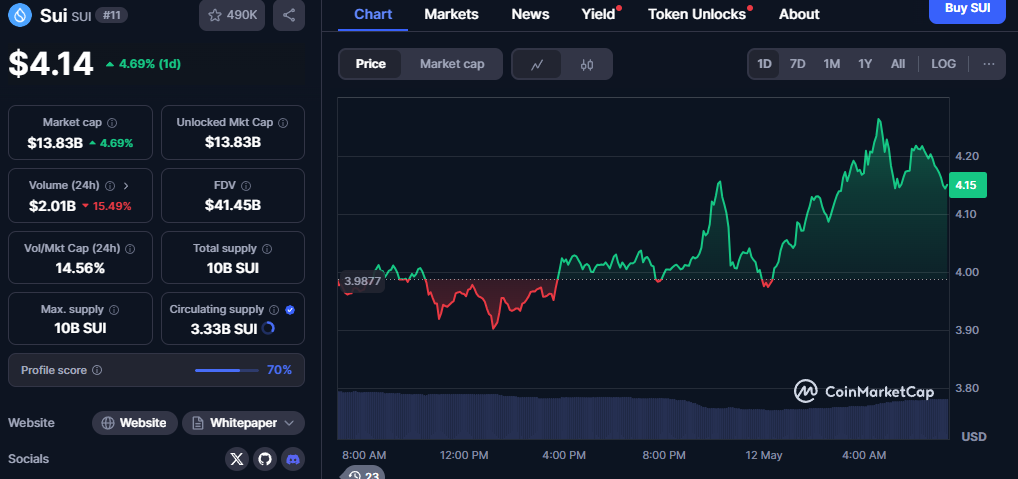Click the #11 rank badge

[111, 15]
